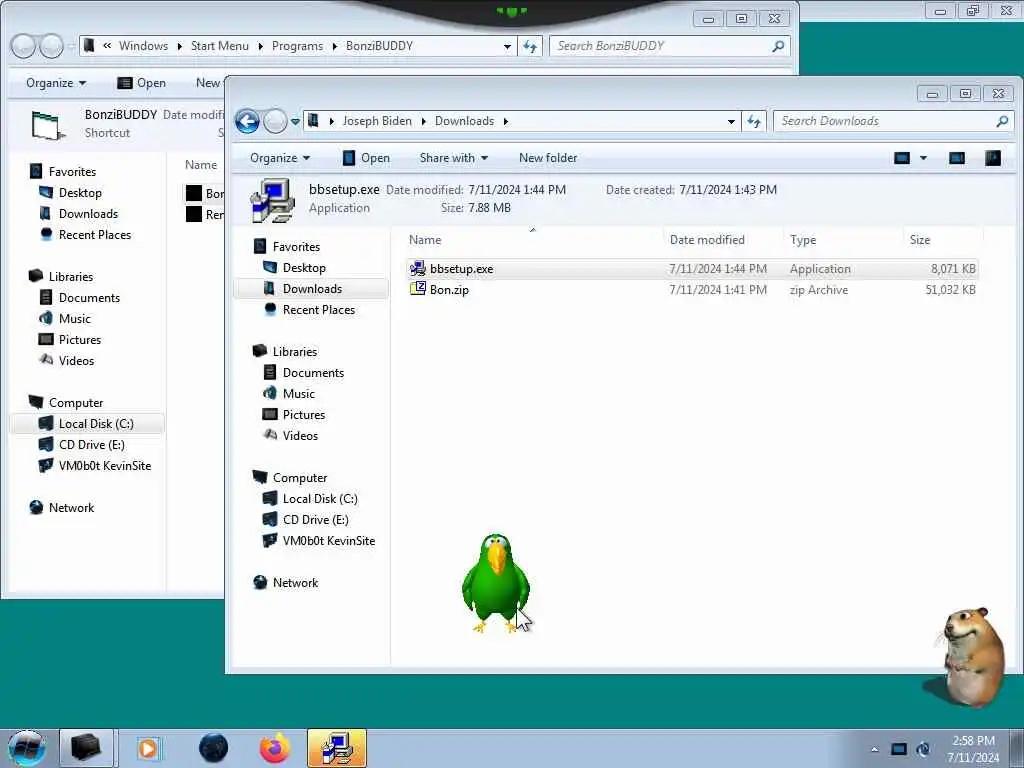Viewport: 1024px width, 768px height.
Task: Click Network in Downloads window sidebar
Action: [x=295, y=583]
